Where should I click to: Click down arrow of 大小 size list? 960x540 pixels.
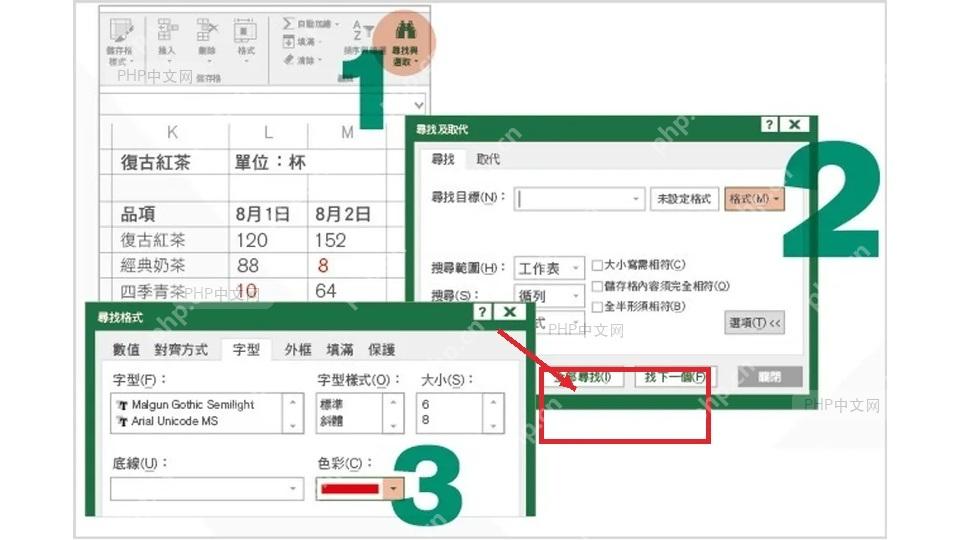click(493, 425)
